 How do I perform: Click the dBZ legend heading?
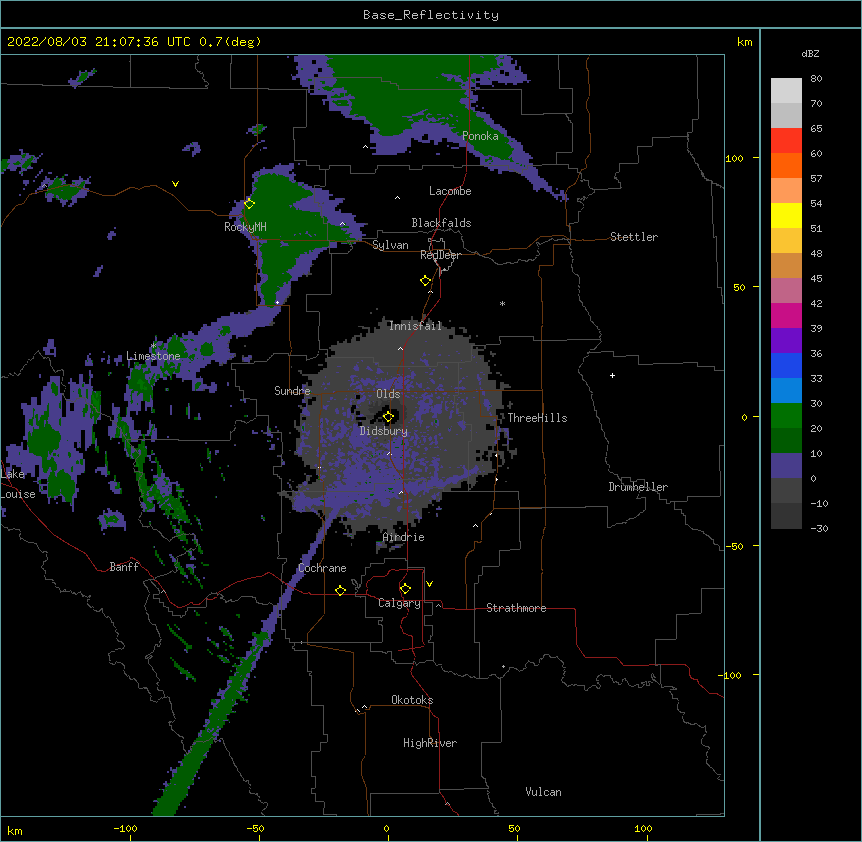(810, 53)
